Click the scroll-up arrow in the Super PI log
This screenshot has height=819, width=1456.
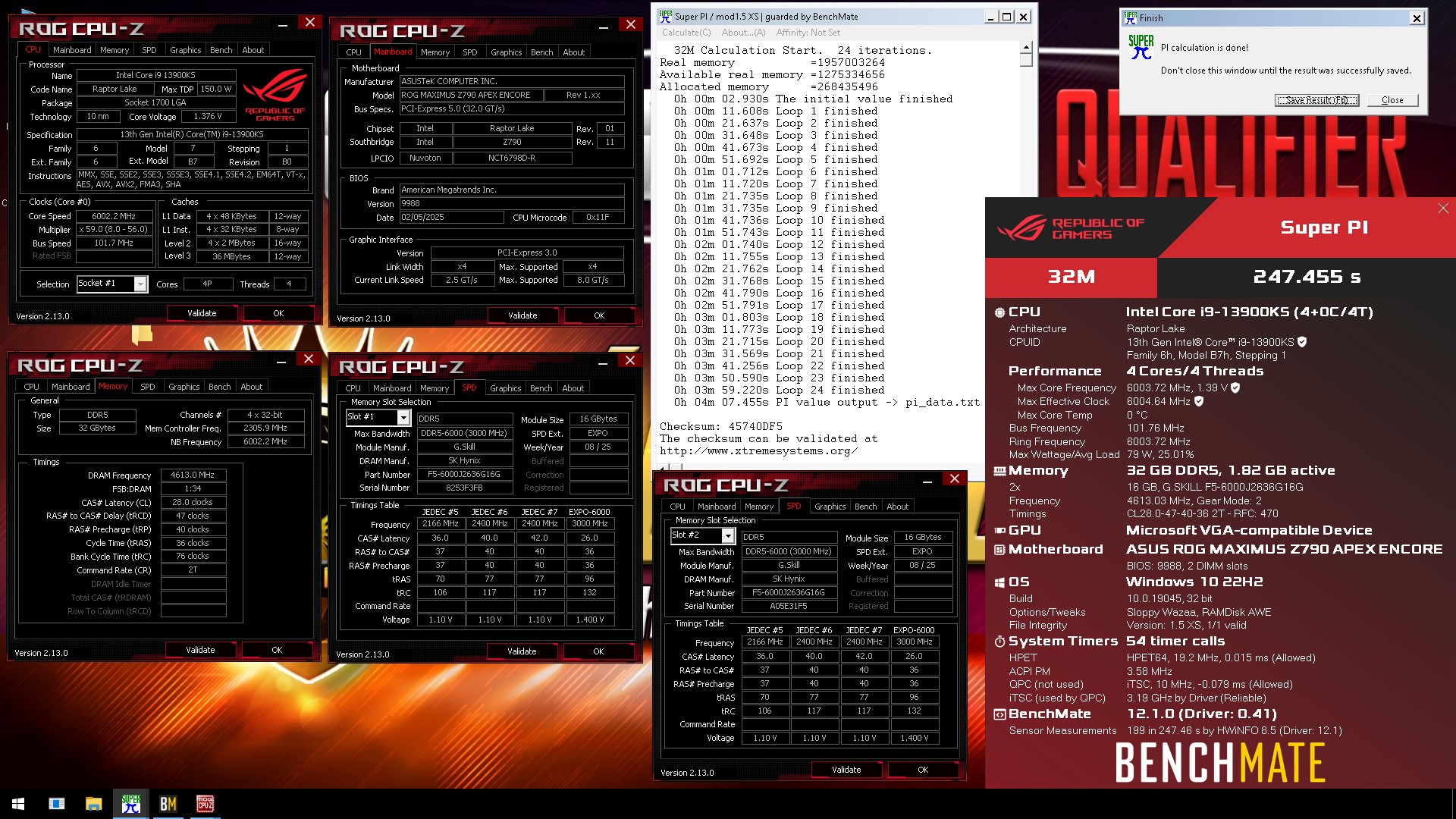[1026, 47]
